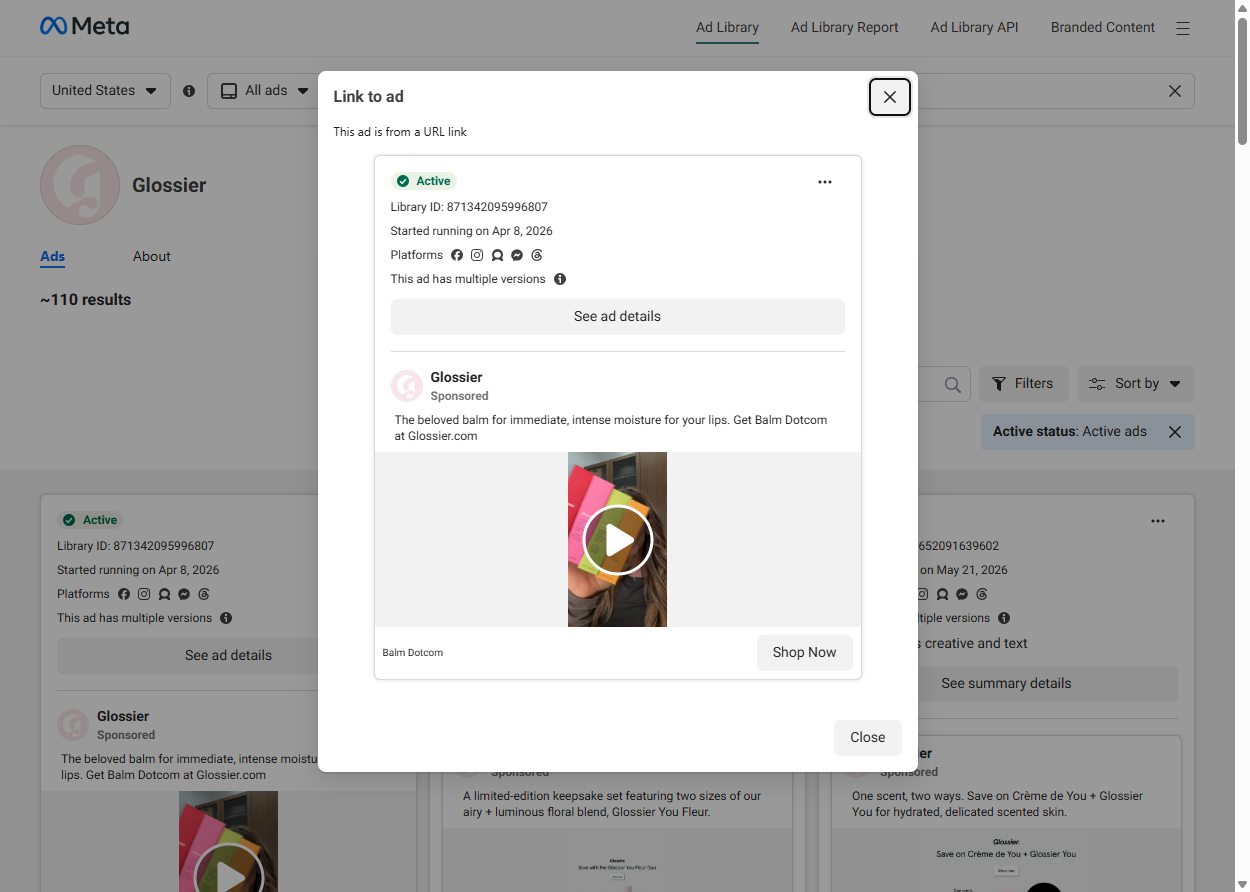Viewport: 1250px width, 892px height.
Task: Click info icon beside multiple versions in modal
Action: (560, 279)
